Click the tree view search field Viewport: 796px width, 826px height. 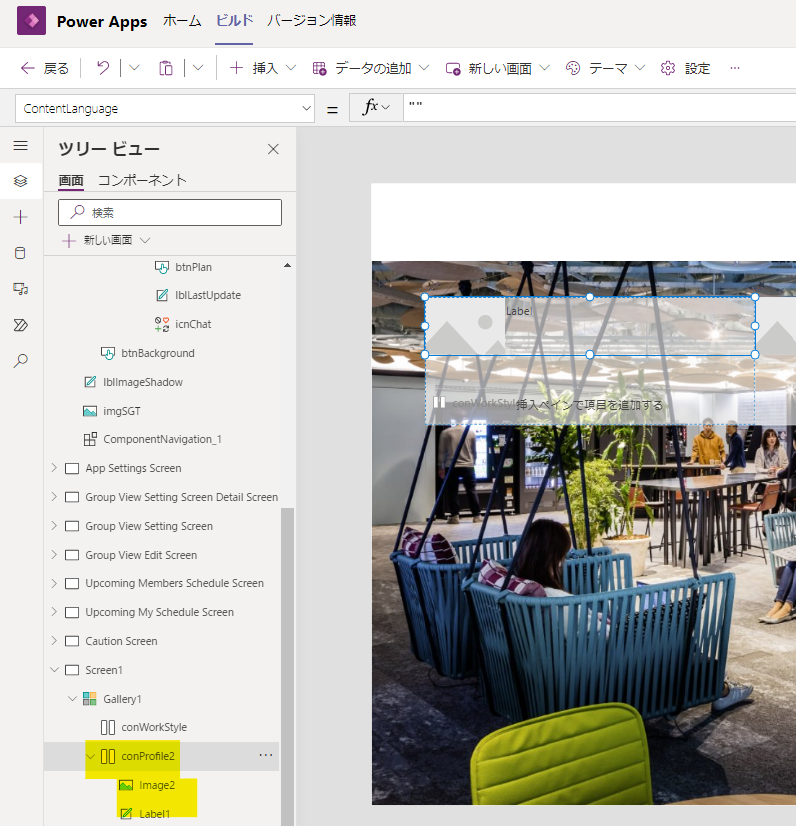tap(170, 212)
